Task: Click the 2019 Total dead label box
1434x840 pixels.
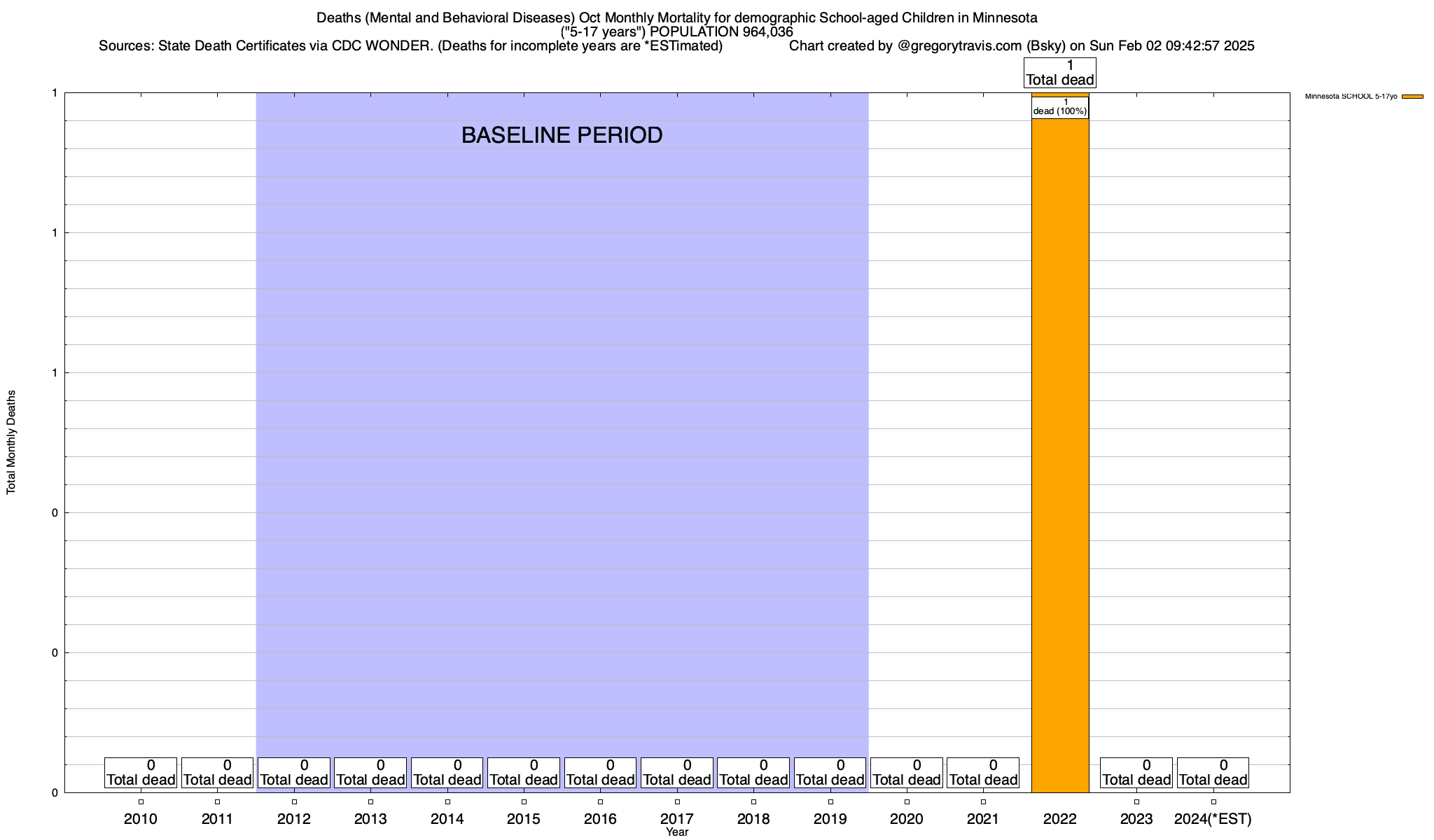Action: [830, 773]
